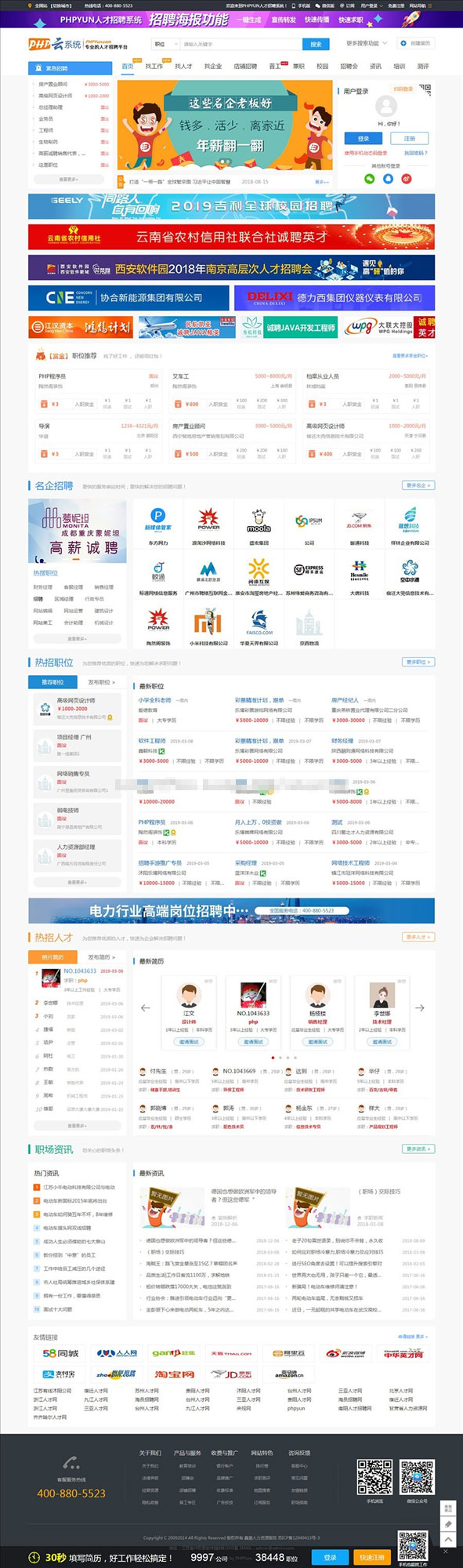Screen dimensions: 463x1568
Task: Open the 天猫 Tmall friend link logo
Action: [x=231, y=1353]
